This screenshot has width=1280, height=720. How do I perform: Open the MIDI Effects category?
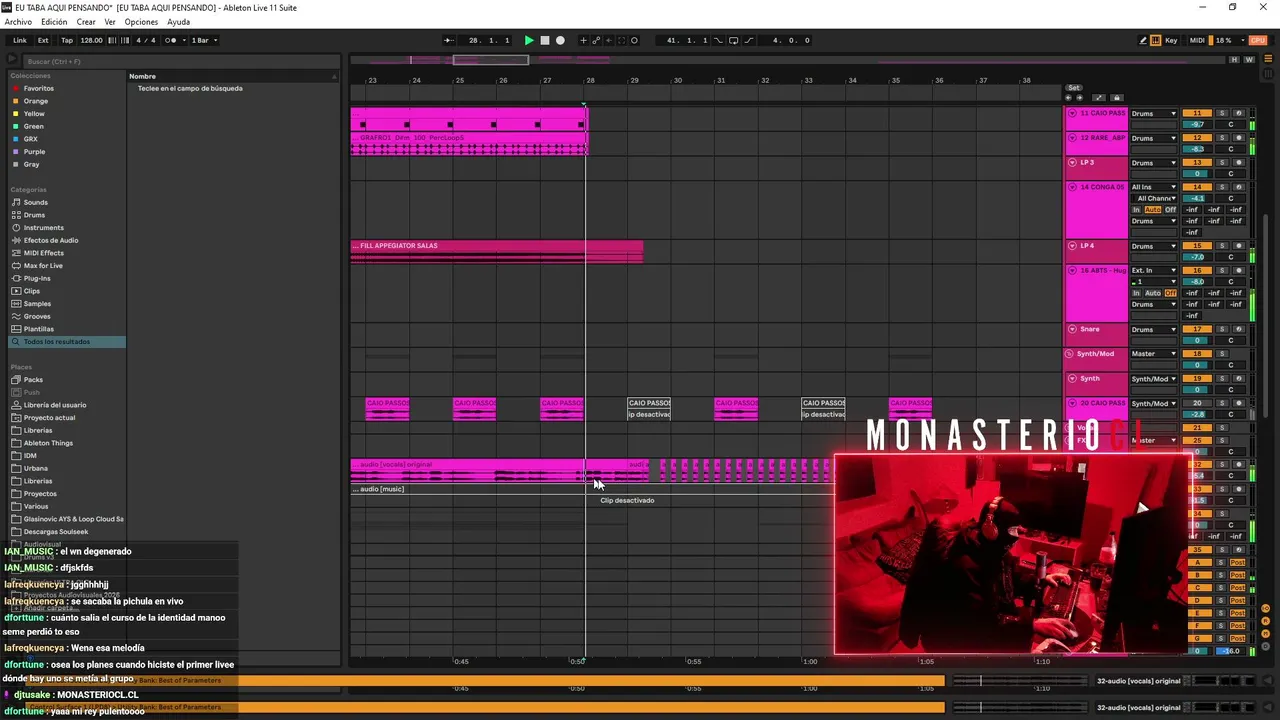pyautogui.click(x=44, y=253)
